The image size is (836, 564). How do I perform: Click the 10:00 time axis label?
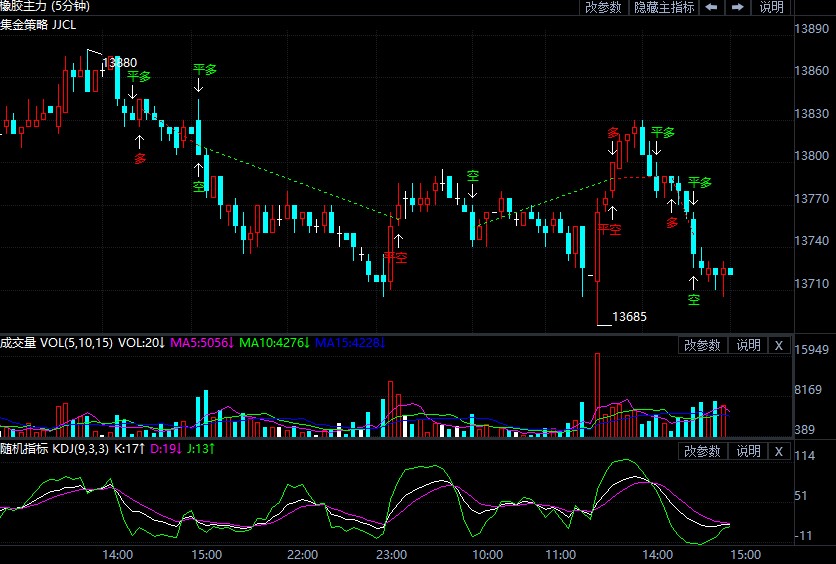tap(487, 555)
